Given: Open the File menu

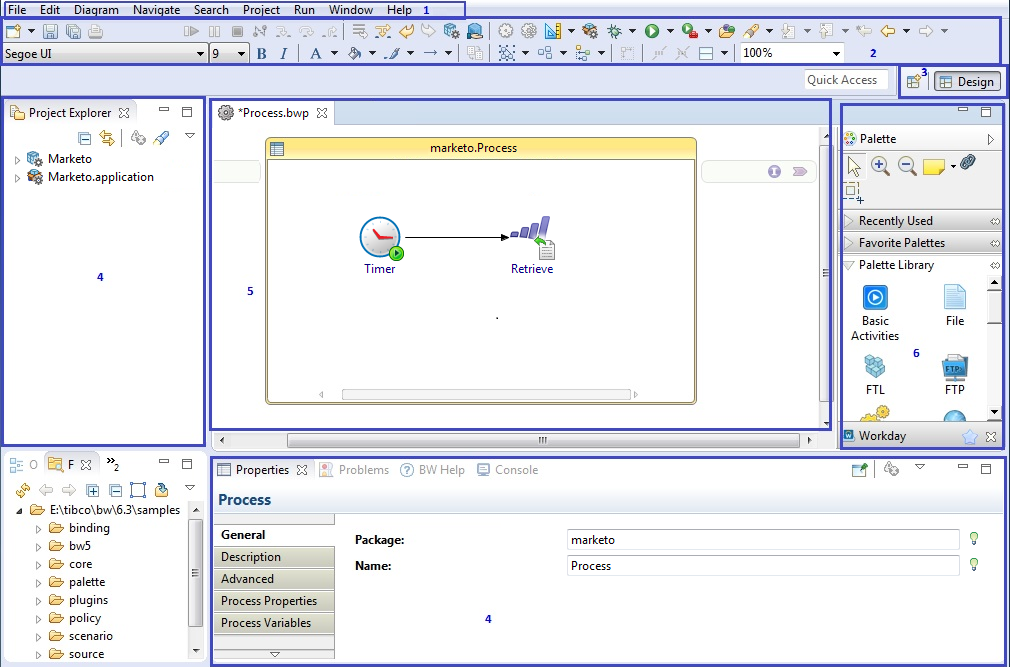Looking at the screenshot, I should click(x=17, y=10).
